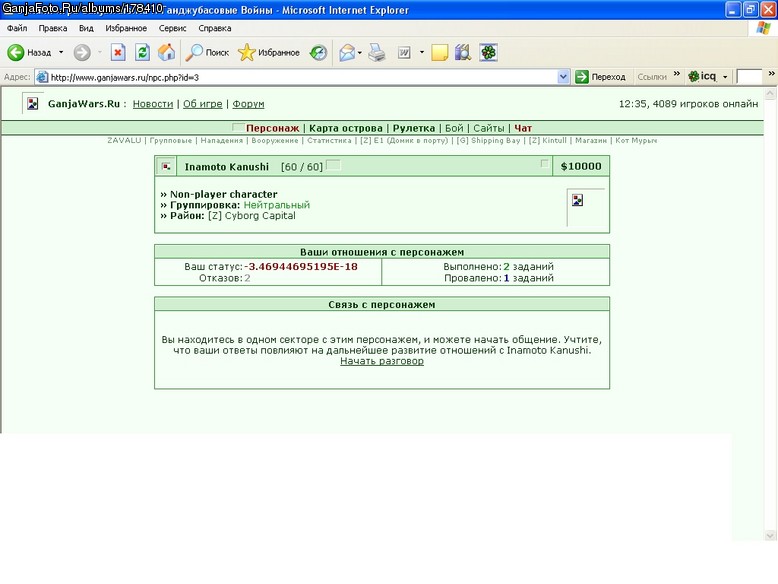
Task: Refresh the page with green arrows icon
Action: 142,52
